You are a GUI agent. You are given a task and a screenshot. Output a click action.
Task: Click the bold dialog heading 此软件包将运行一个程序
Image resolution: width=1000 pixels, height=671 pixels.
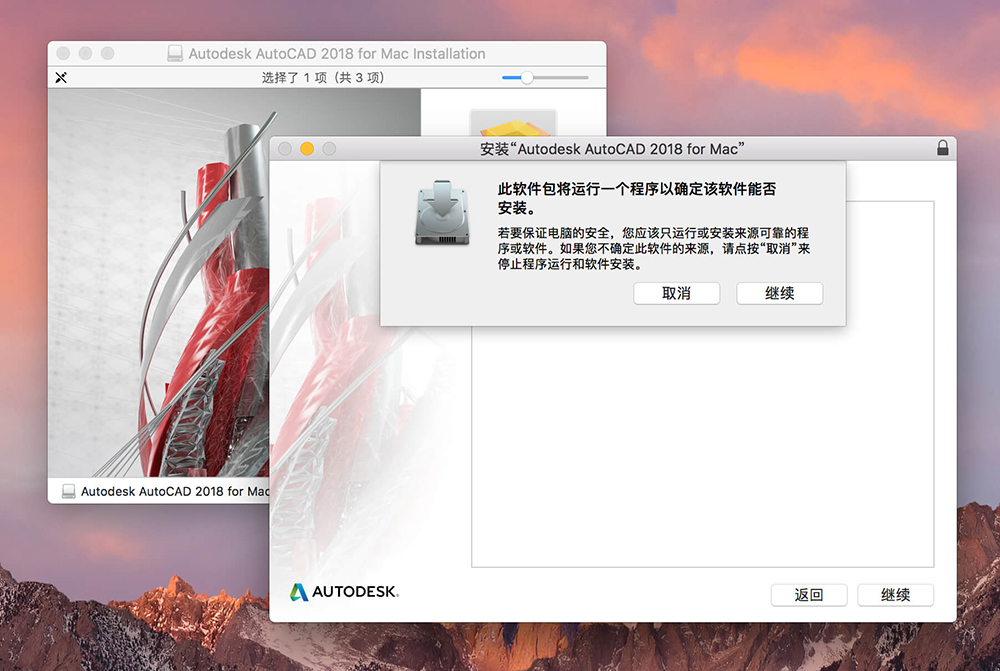636,198
